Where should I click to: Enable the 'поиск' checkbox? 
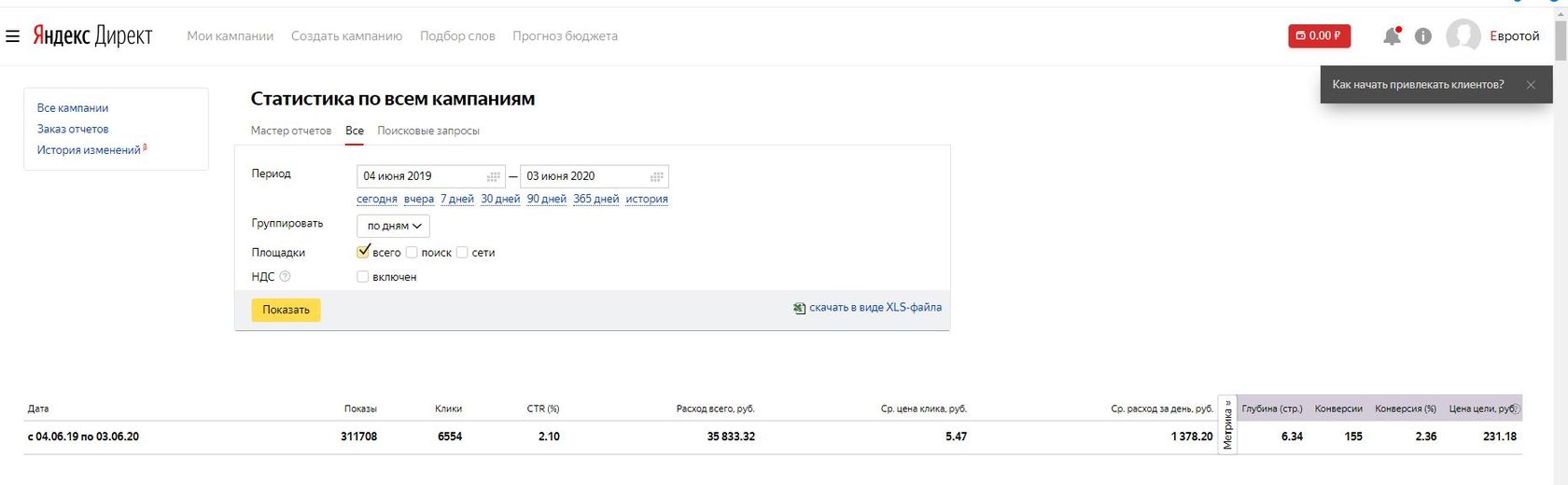tap(412, 253)
